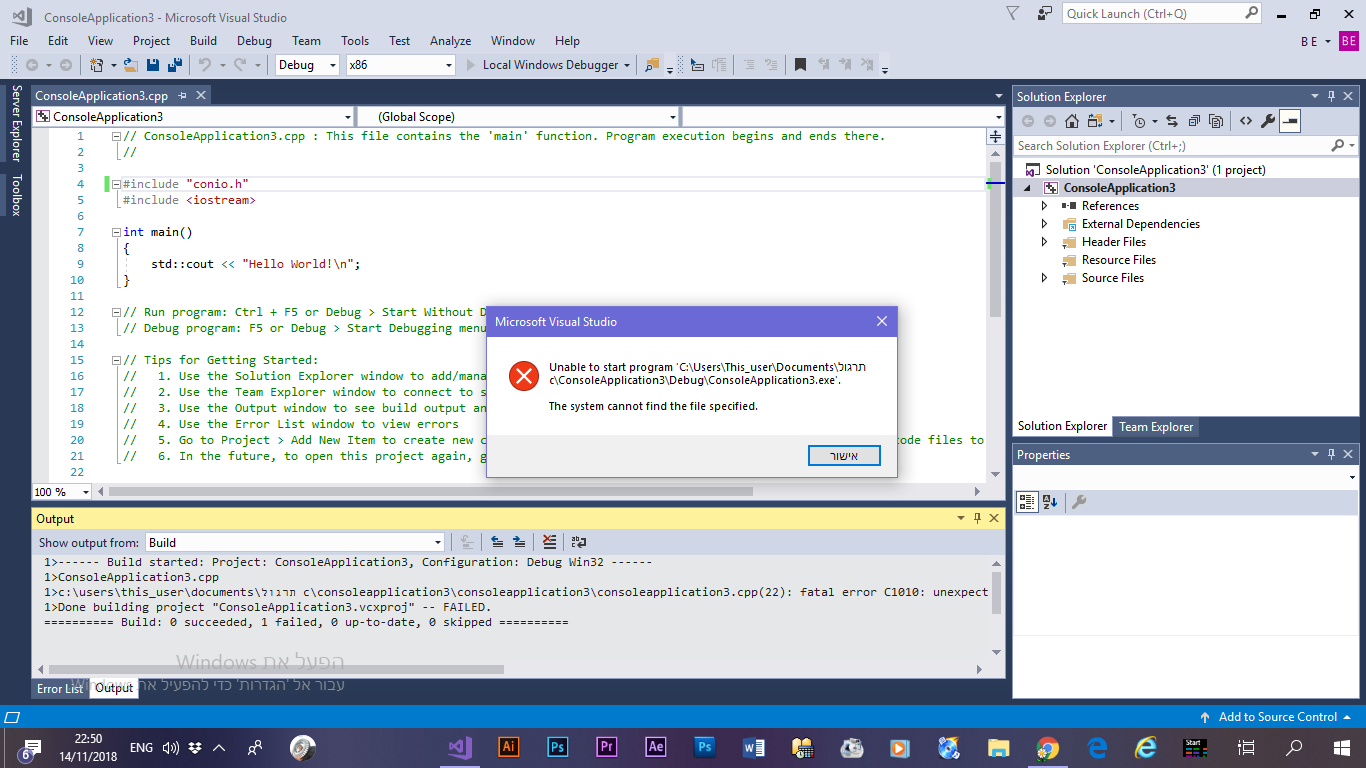Screen dimensions: 1366x768
Task: Click Pending Changes Filter clock icon
Action: [1139, 121]
